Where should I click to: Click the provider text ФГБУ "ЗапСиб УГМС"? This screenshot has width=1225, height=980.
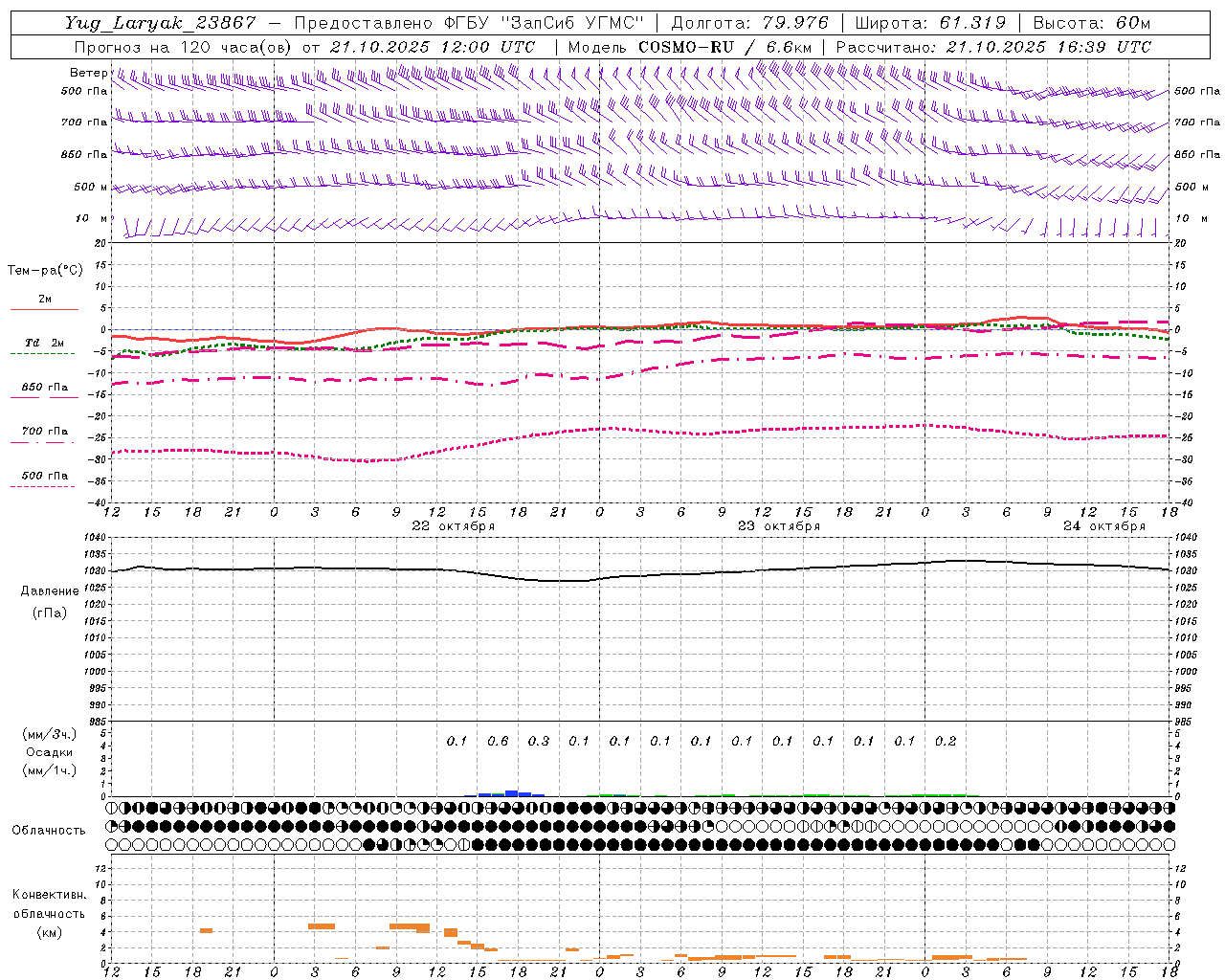tap(545, 23)
